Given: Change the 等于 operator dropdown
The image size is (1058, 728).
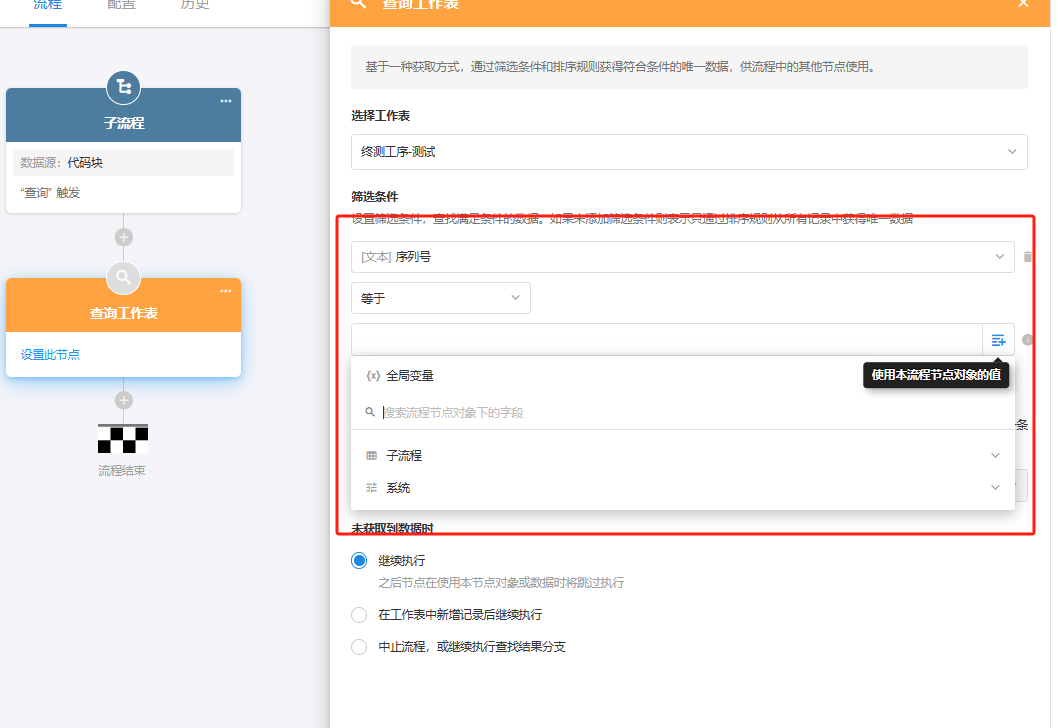Looking at the screenshot, I should click(x=440, y=298).
